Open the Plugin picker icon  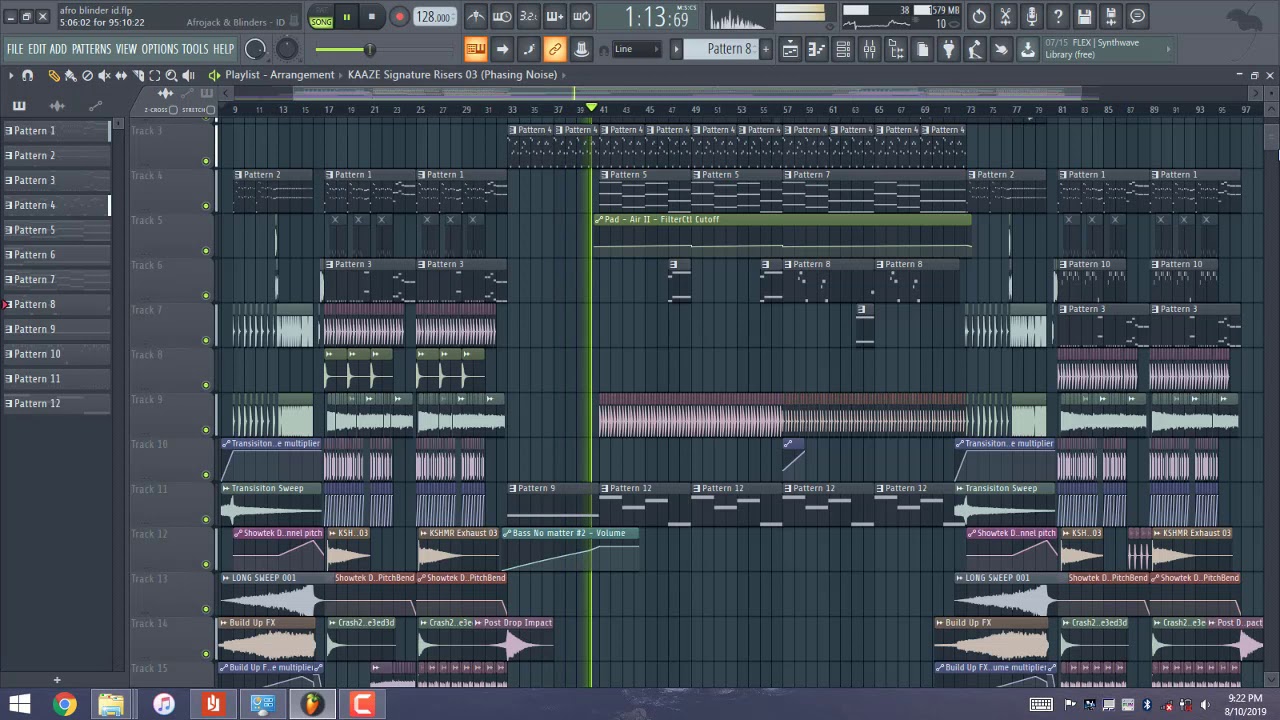click(x=948, y=50)
